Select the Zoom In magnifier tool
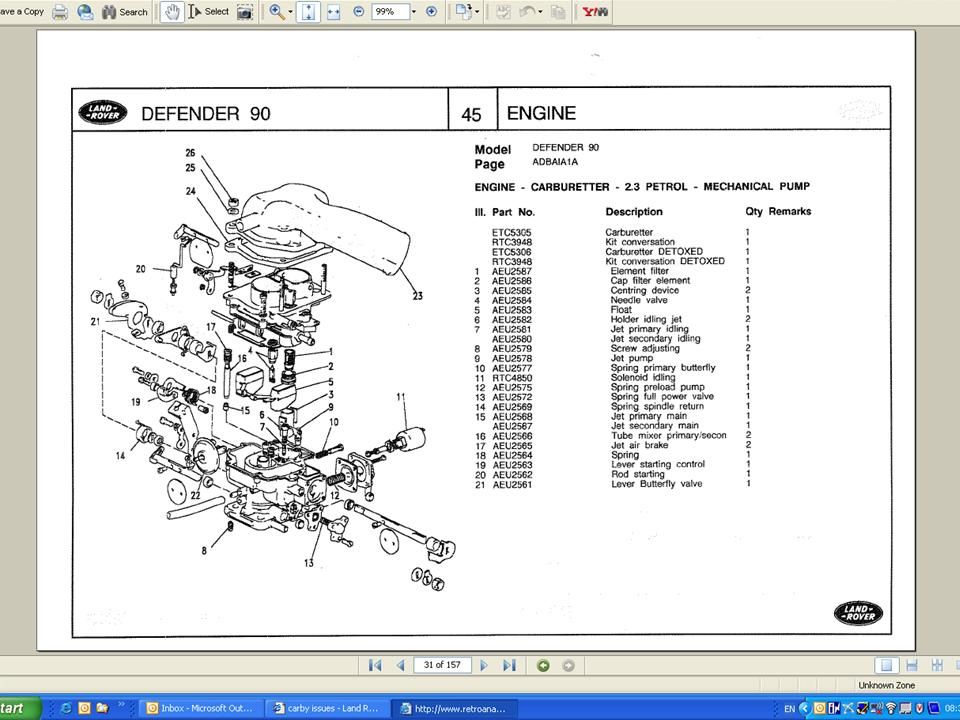The image size is (960, 720). click(x=277, y=12)
